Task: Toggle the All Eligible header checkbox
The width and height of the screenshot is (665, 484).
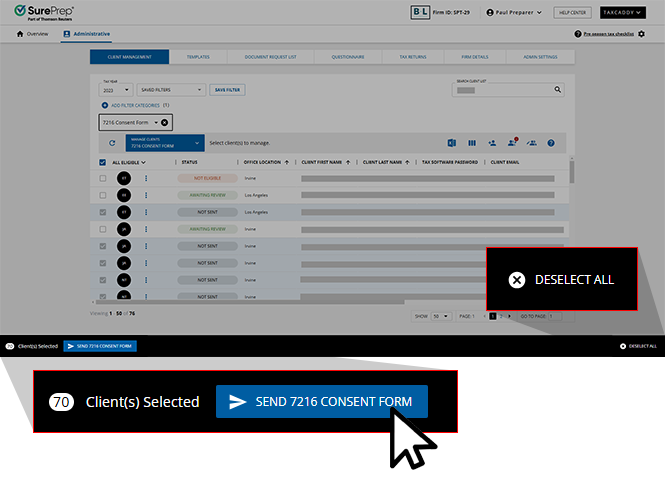Action: (x=102, y=162)
